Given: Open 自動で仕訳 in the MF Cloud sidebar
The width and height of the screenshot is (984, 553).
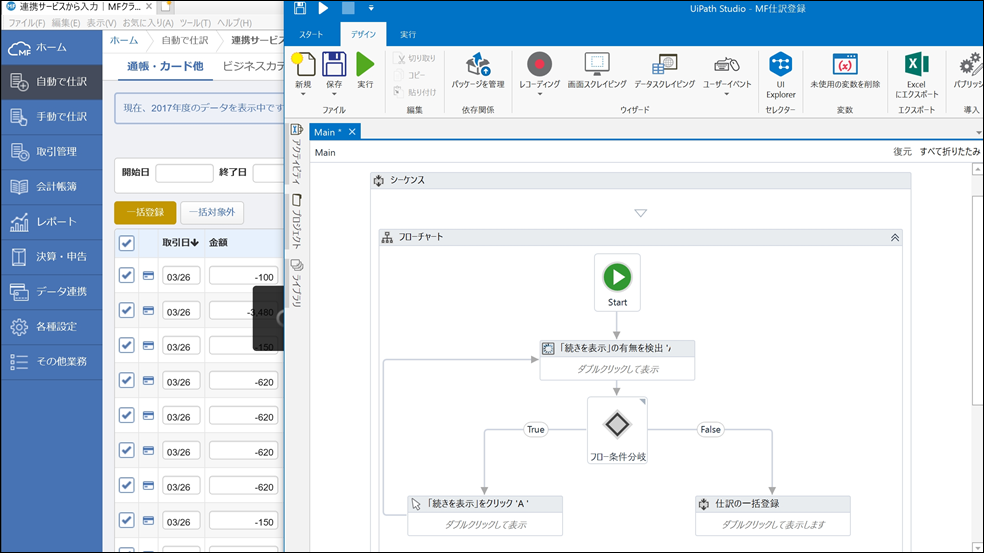Looking at the screenshot, I should (x=51, y=82).
